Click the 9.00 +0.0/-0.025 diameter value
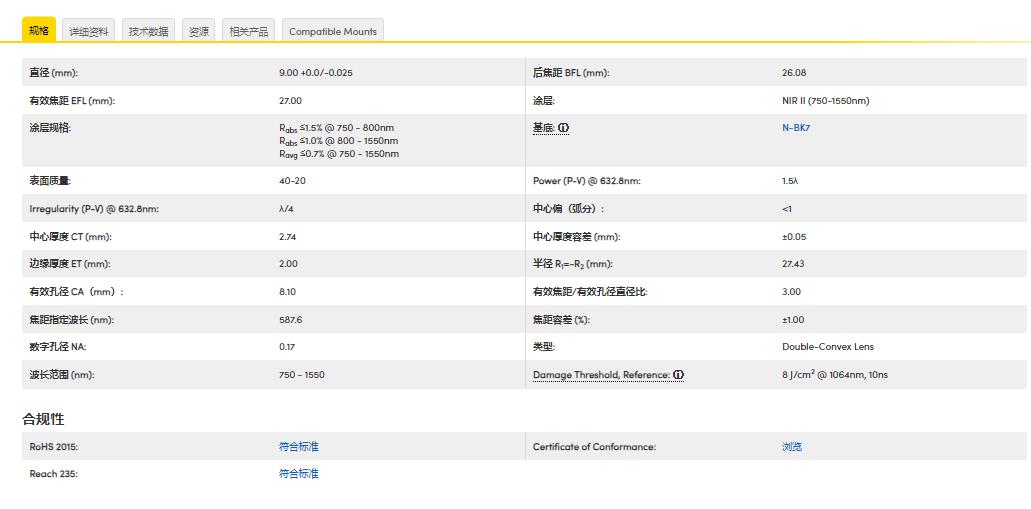The width and height of the screenshot is (1031, 509). coord(315,73)
